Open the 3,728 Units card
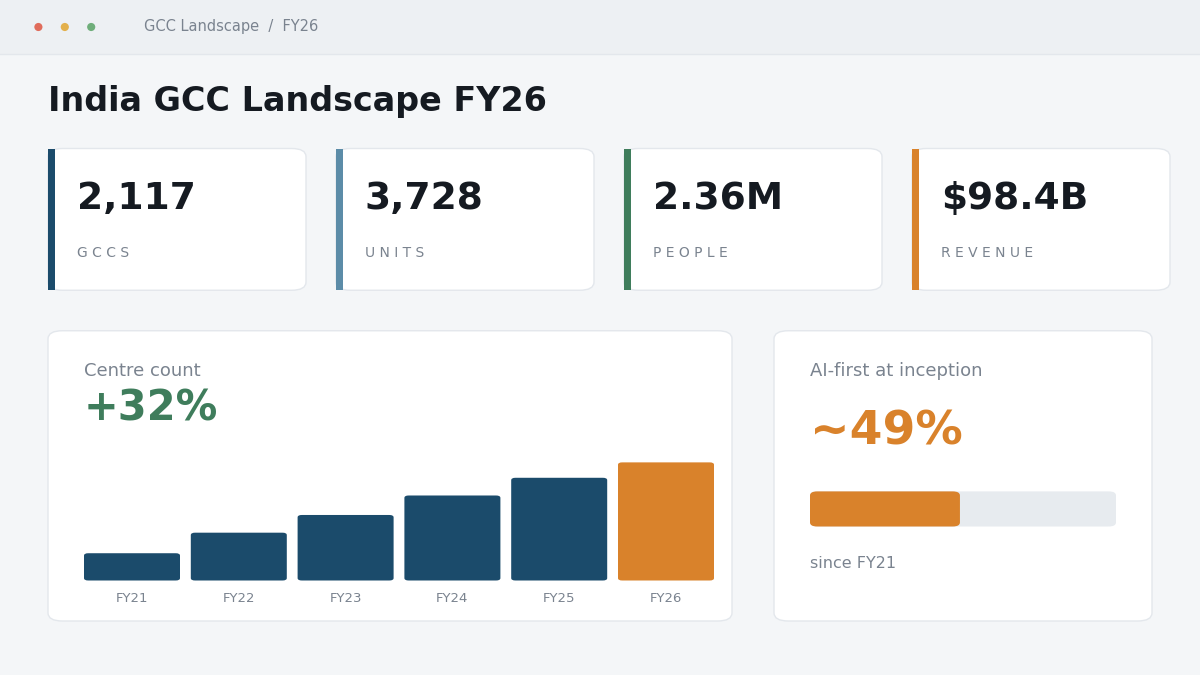The height and width of the screenshot is (675, 1200). 465,219
